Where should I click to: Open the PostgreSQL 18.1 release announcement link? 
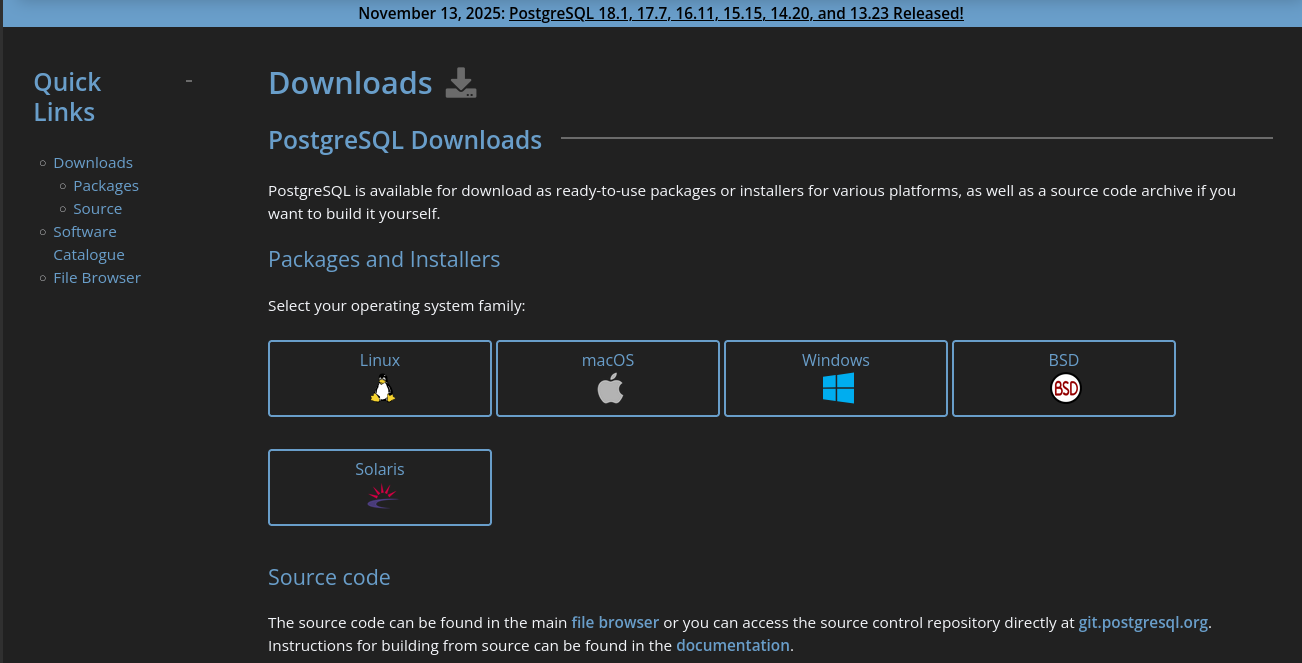point(736,14)
